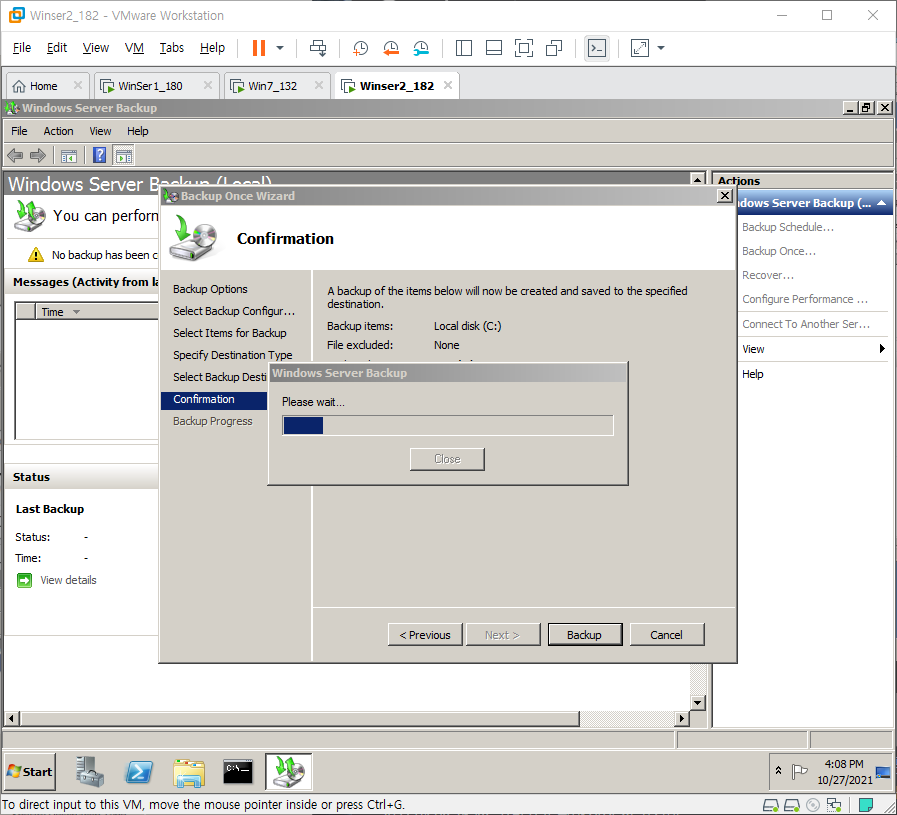This screenshot has height=815, width=897.
Task: Click Help in the Actions pane
Action: click(x=753, y=374)
